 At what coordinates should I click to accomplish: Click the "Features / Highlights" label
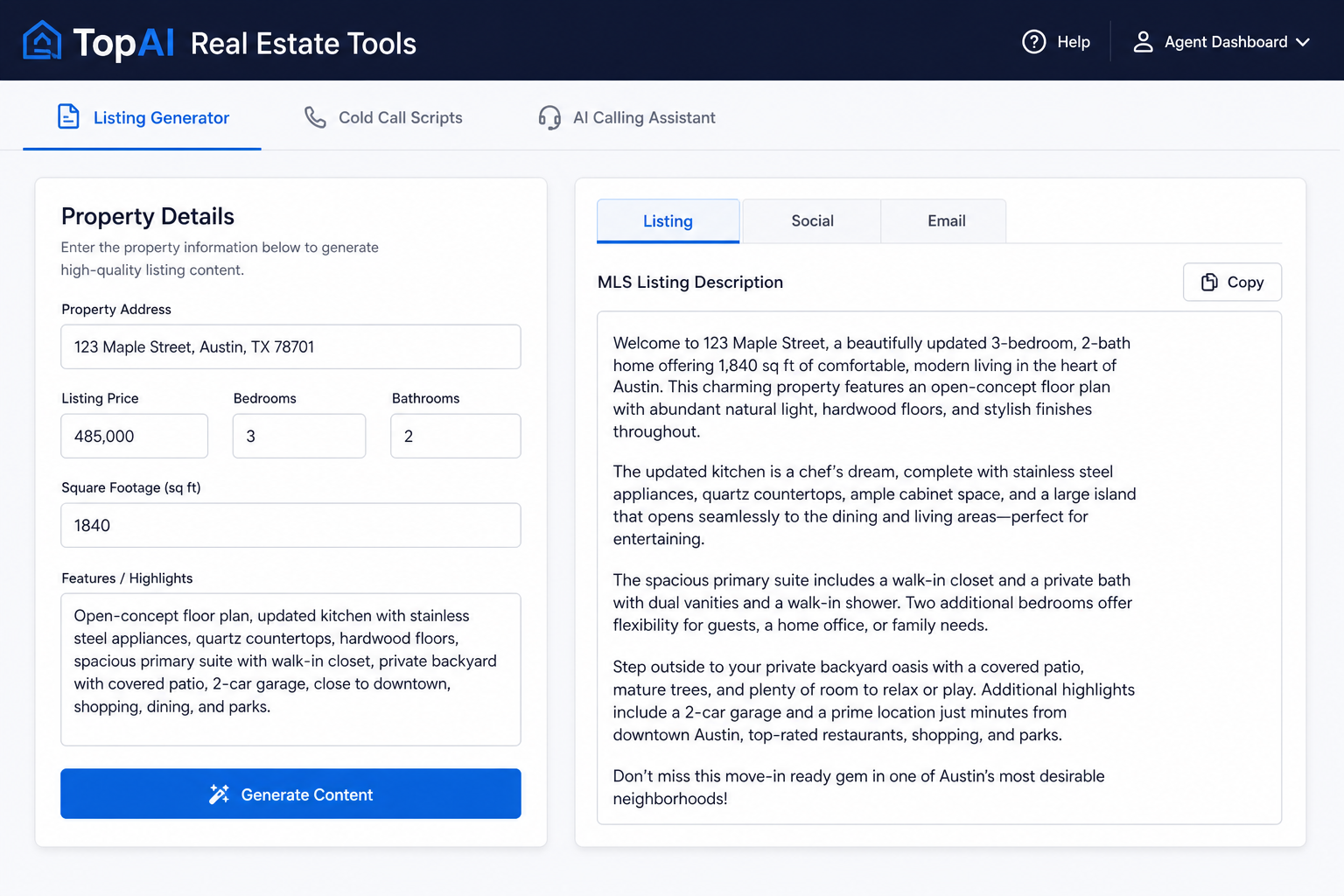point(127,578)
